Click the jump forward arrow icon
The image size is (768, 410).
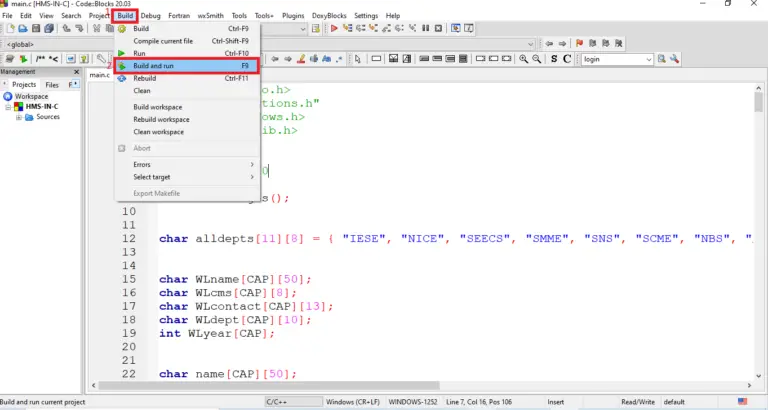(x=563, y=44)
